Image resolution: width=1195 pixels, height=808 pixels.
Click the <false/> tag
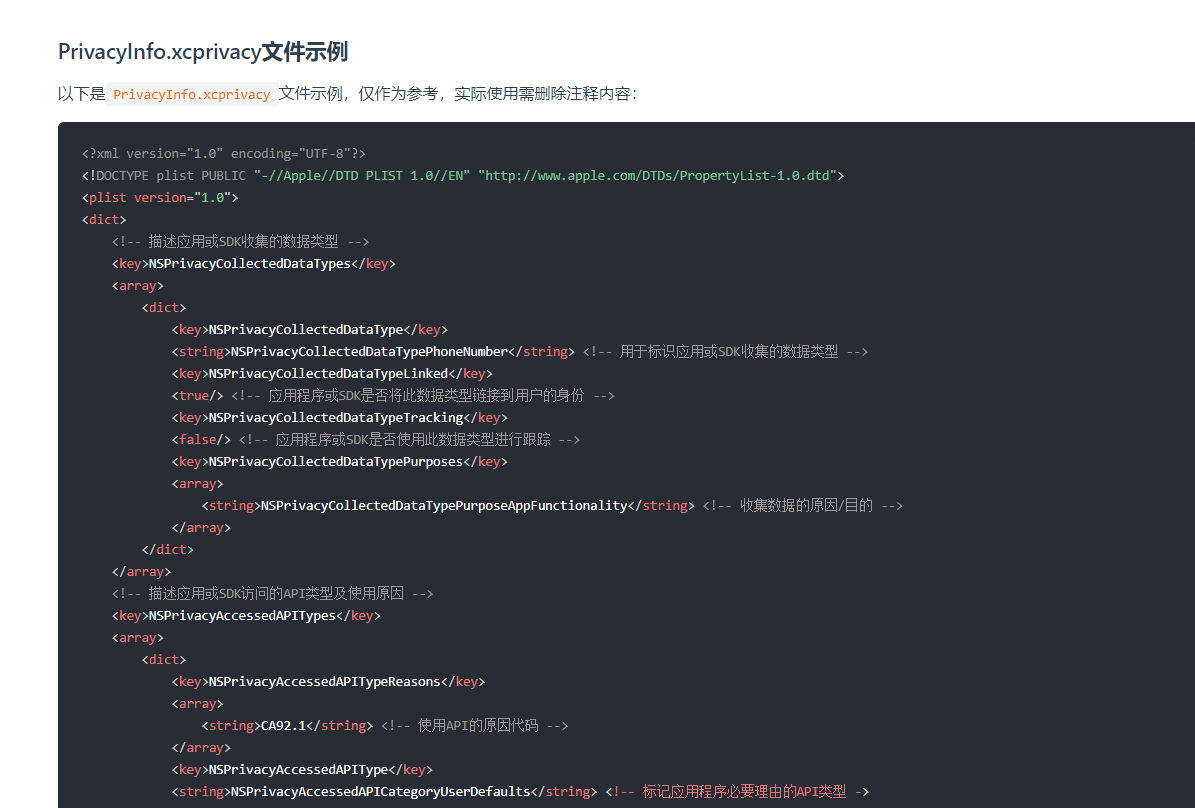point(201,440)
